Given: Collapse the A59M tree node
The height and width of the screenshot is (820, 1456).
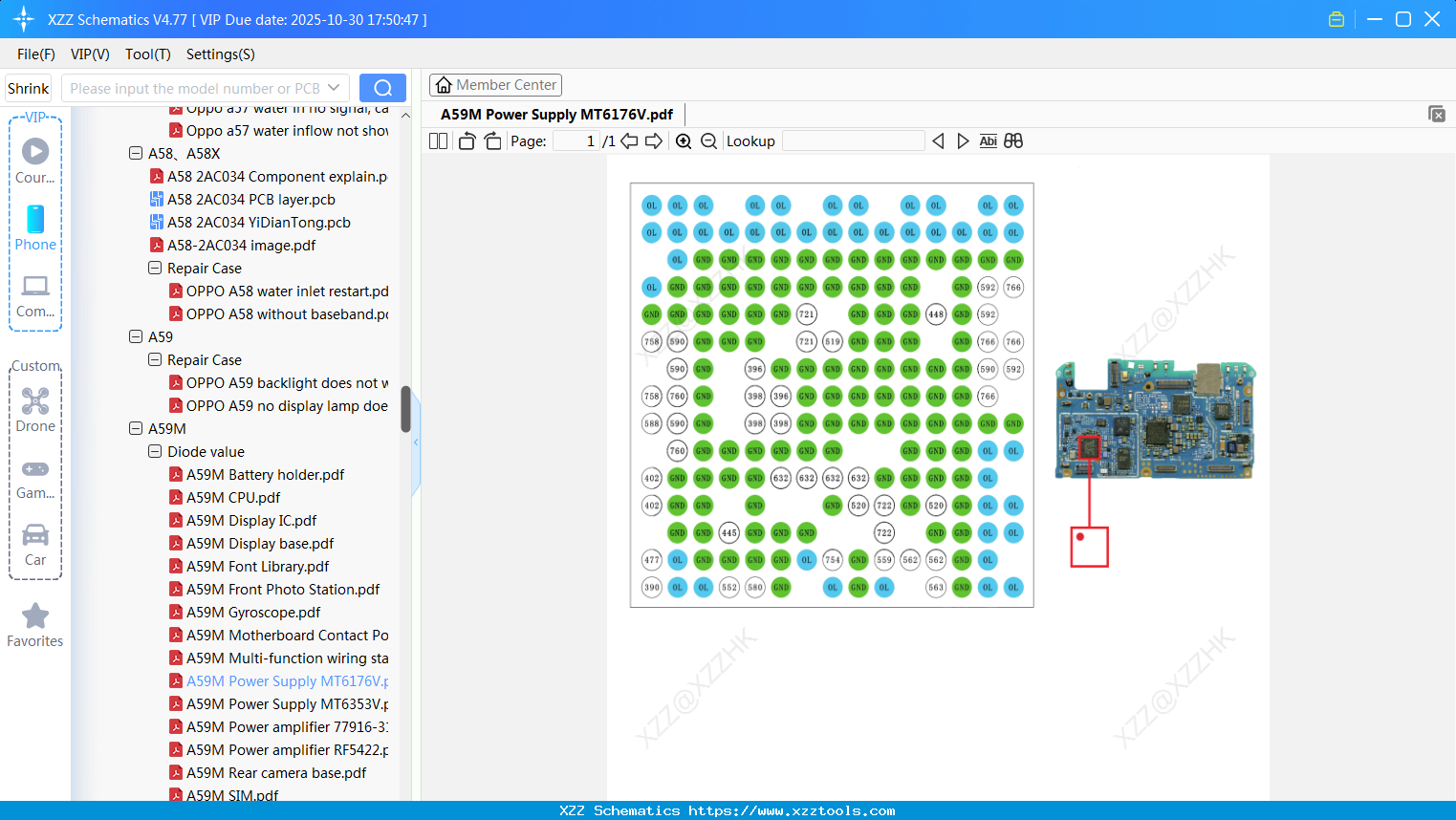Looking at the screenshot, I should click(x=136, y=428).
